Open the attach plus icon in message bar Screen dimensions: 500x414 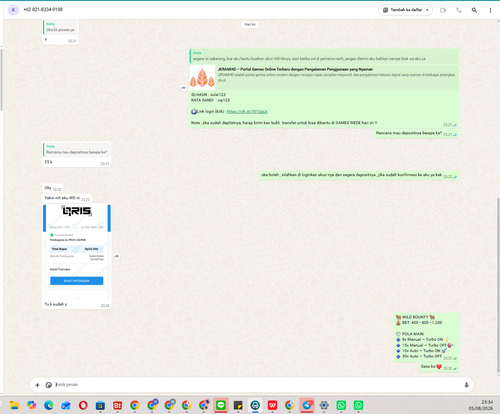37,385
